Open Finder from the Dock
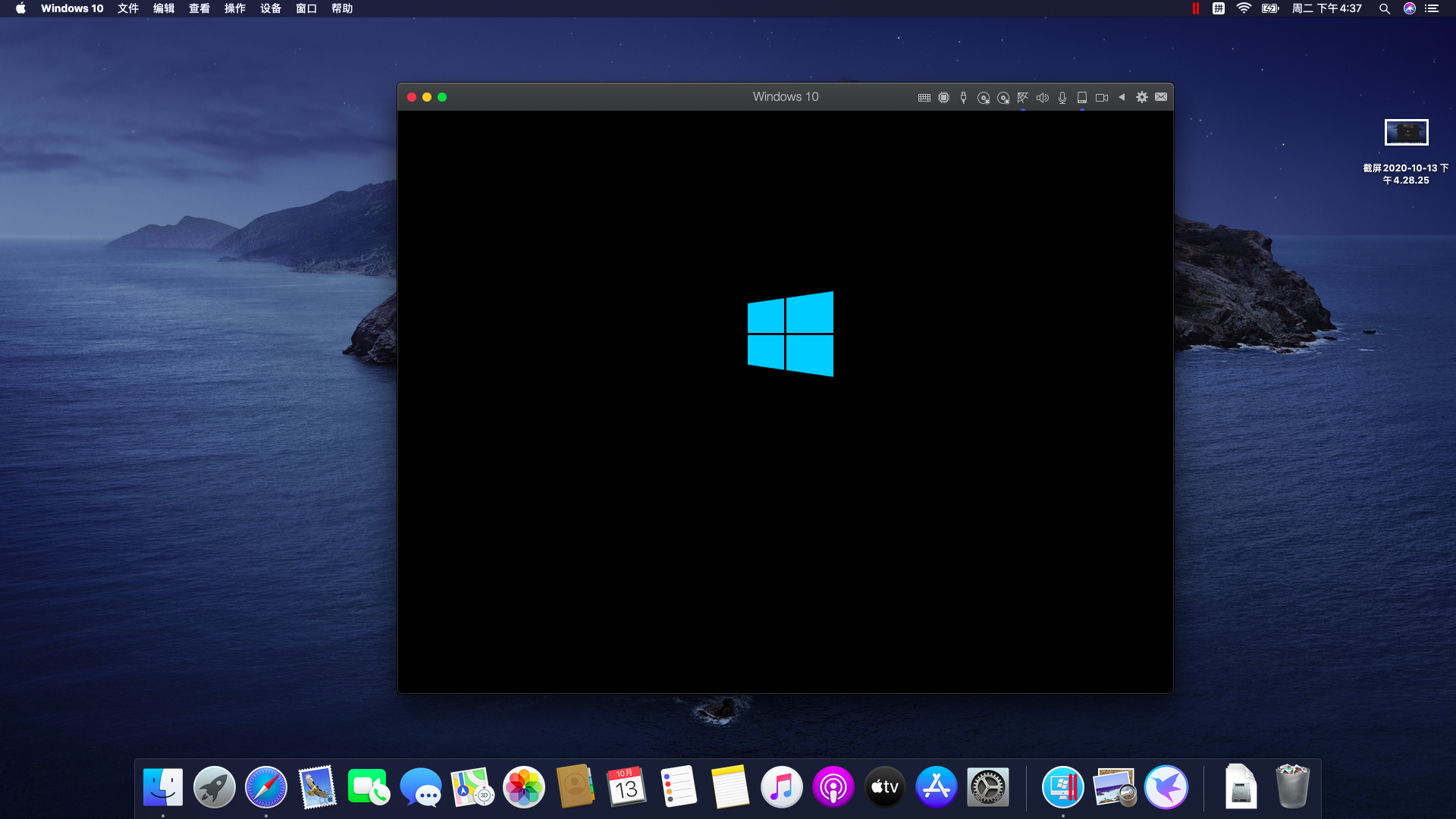This screenshot has width=1456, height=819. pos(163,787)
